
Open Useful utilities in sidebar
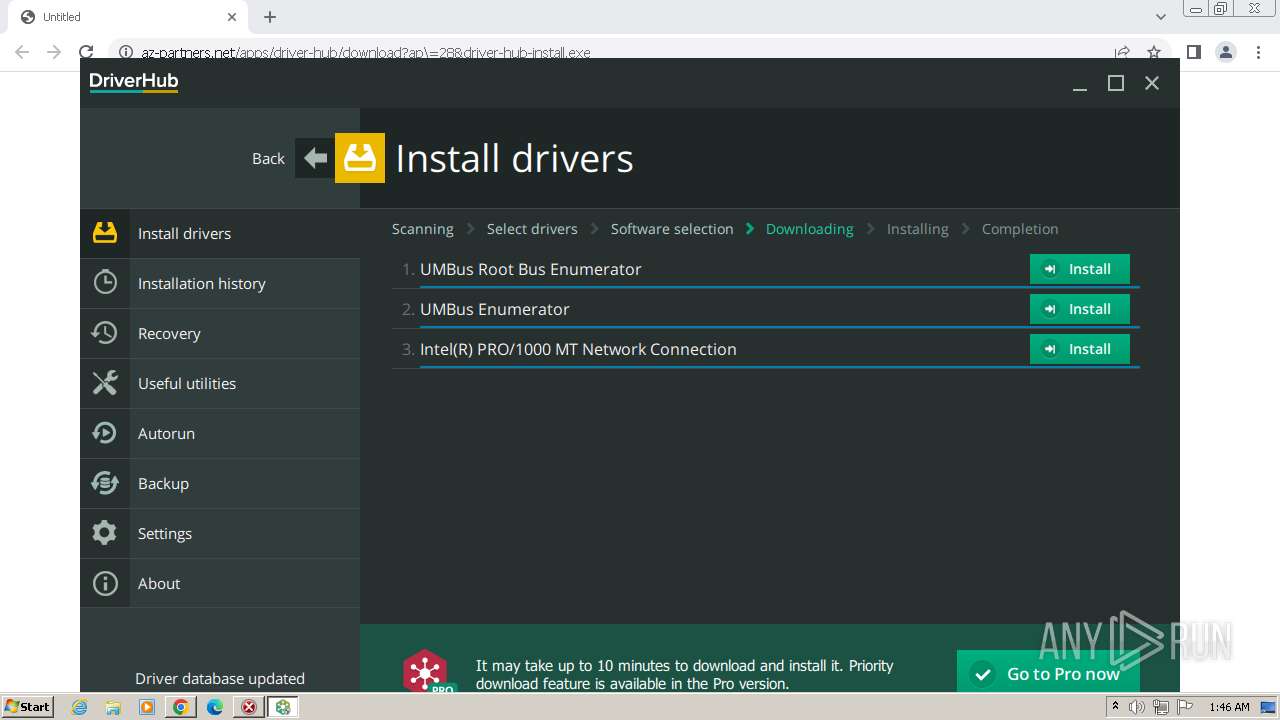[x=220, y=383]
